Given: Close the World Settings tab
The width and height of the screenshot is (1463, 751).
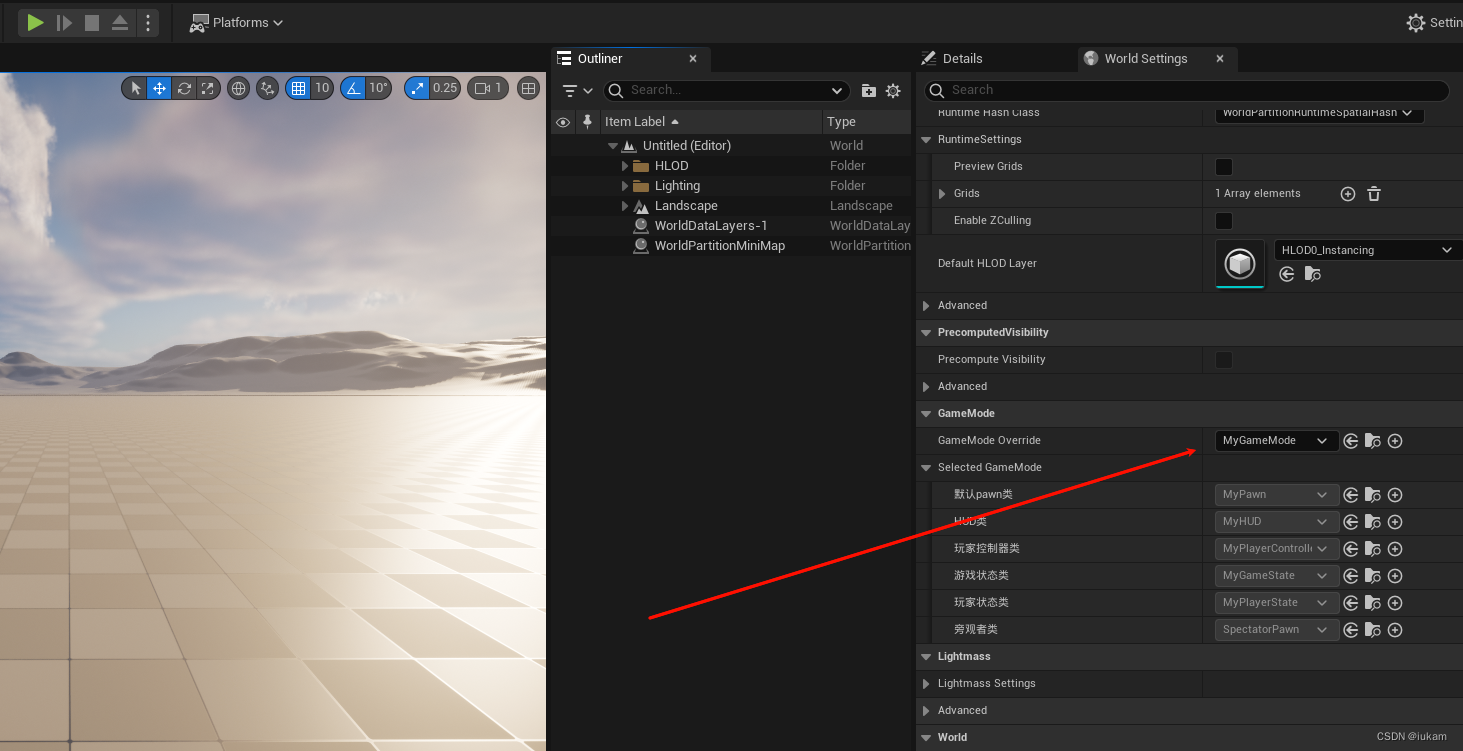Looking at the screenshot, I should pyautogui.click(x=1220, y=59).
